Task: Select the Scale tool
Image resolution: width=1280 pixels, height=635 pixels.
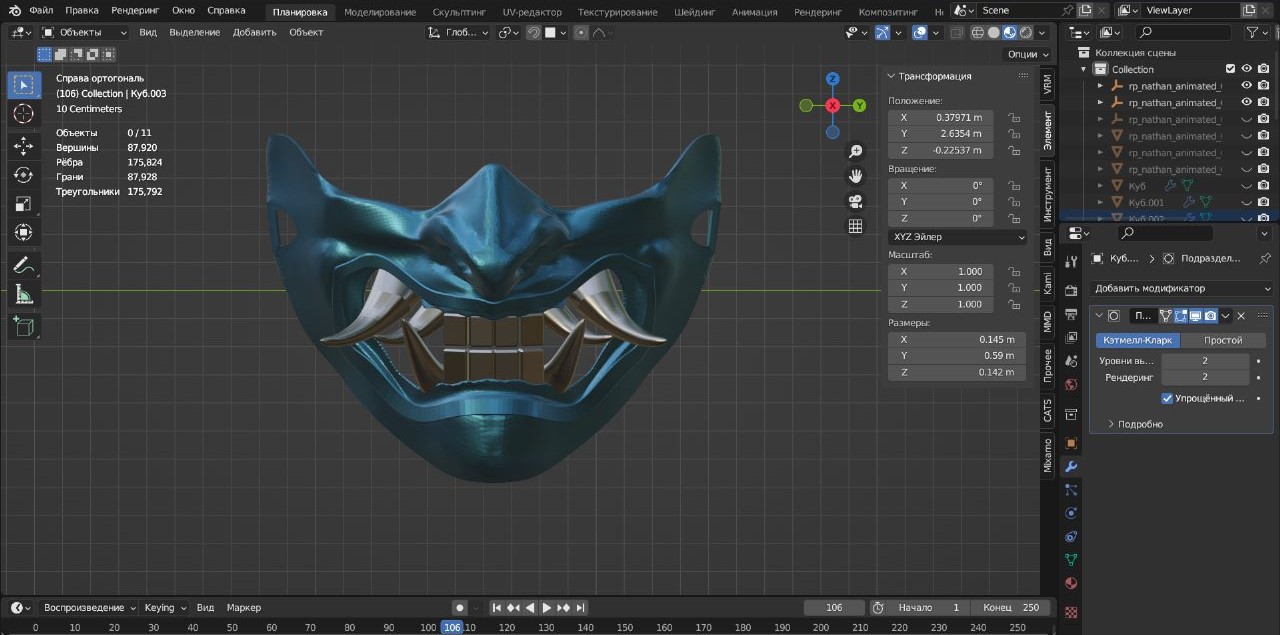Action: coord(24,204)
